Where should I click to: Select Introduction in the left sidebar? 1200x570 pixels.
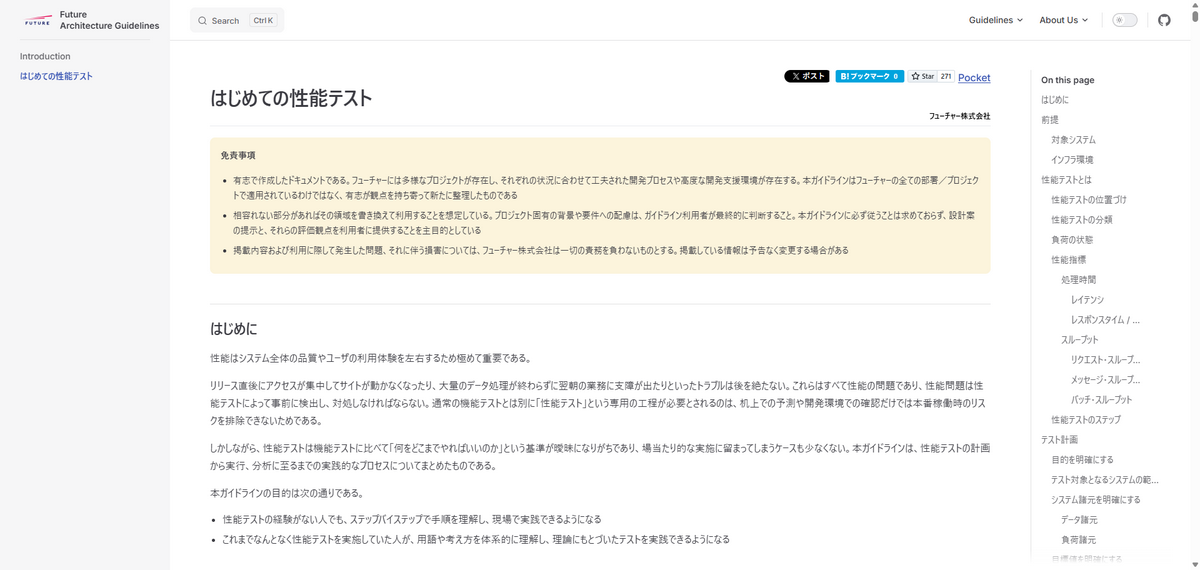45,56
